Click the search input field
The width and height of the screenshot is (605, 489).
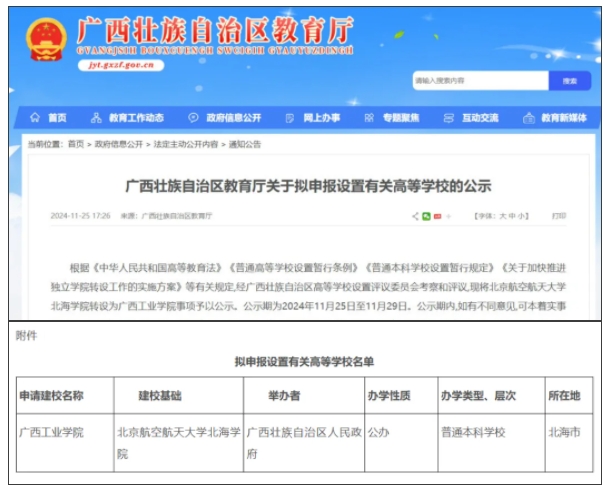tap(480, 81)
